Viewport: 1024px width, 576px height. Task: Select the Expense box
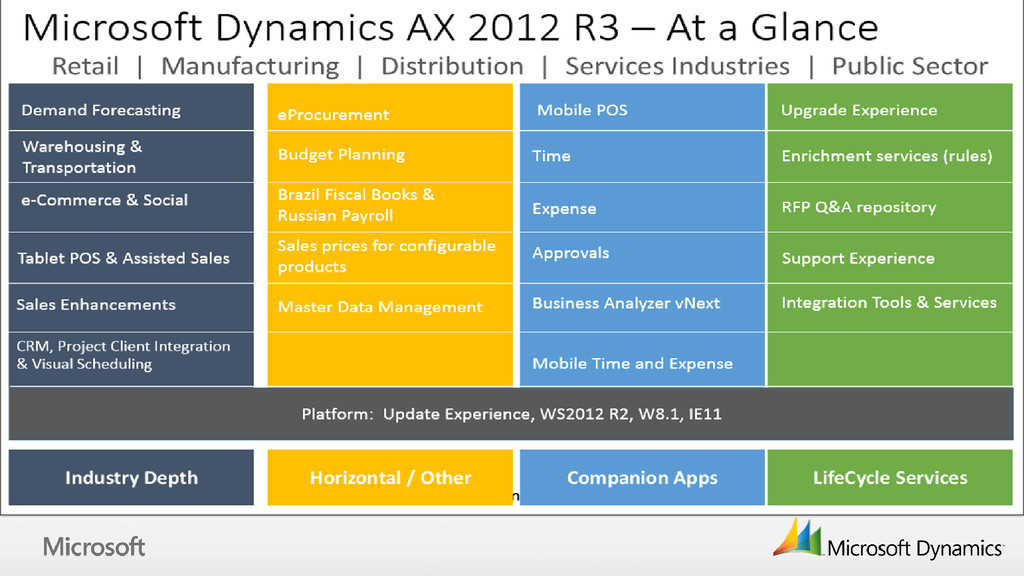[x=642, y=207]
